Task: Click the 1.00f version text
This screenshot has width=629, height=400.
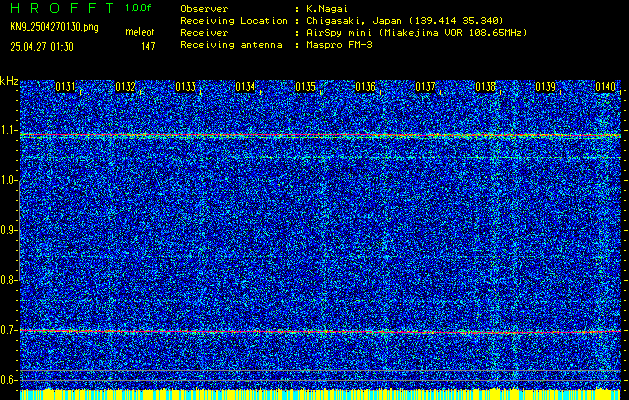Action: click(138, 8)
